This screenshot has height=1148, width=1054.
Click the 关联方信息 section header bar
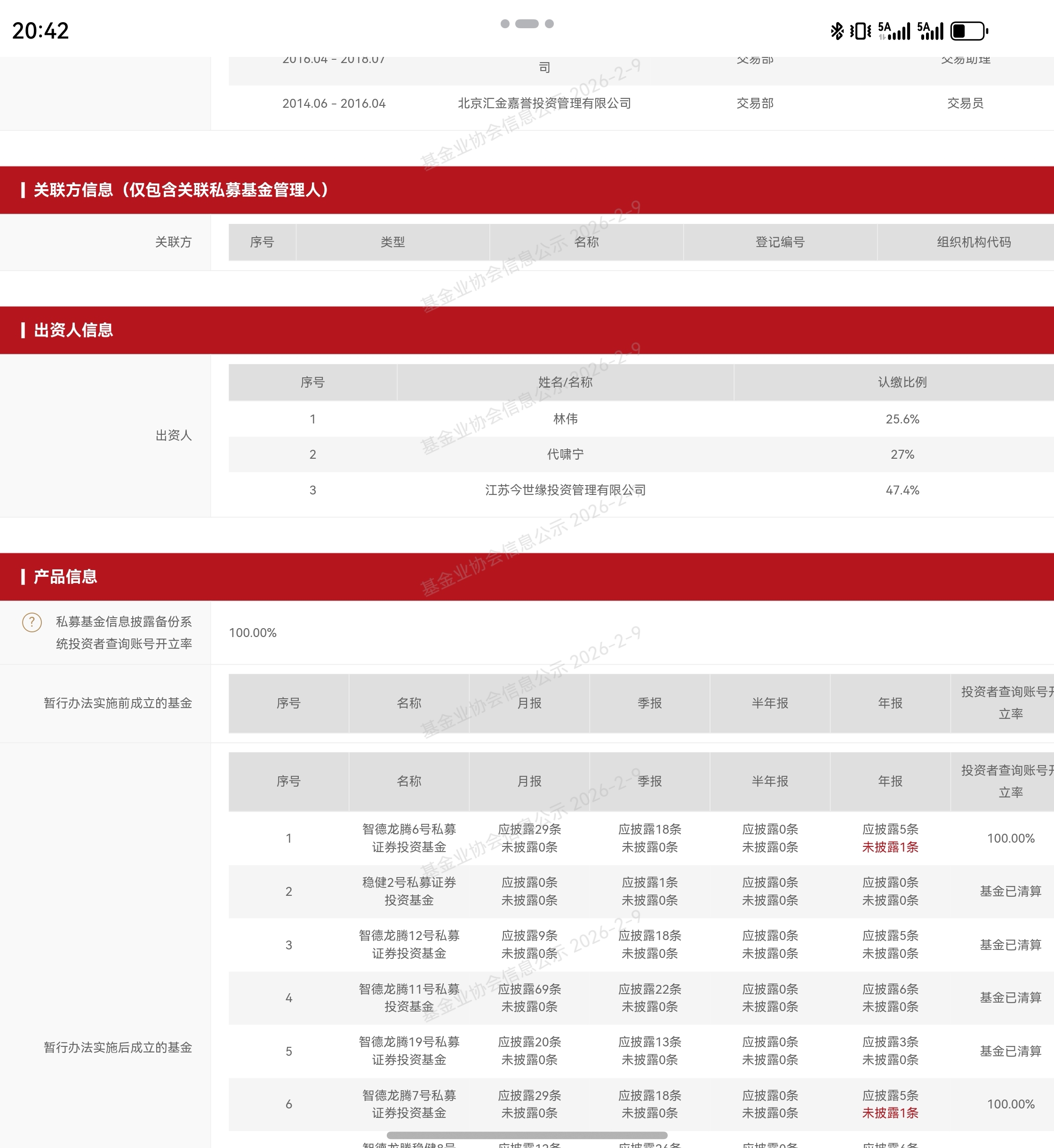coord(181,190)
